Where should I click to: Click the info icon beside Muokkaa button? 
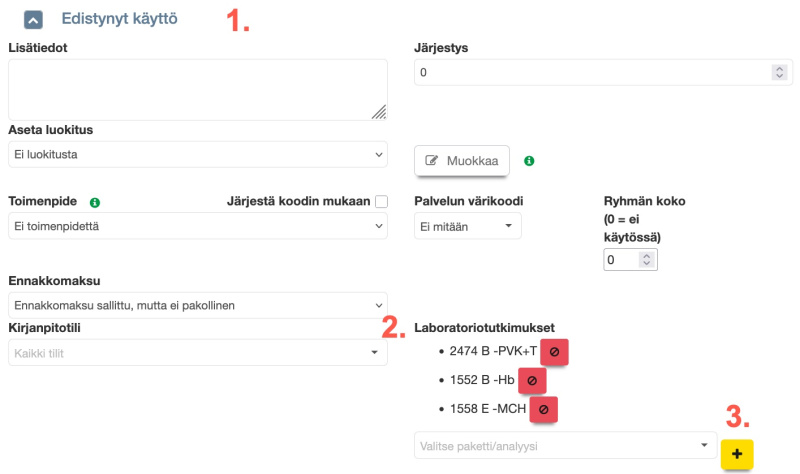point(529,160)
